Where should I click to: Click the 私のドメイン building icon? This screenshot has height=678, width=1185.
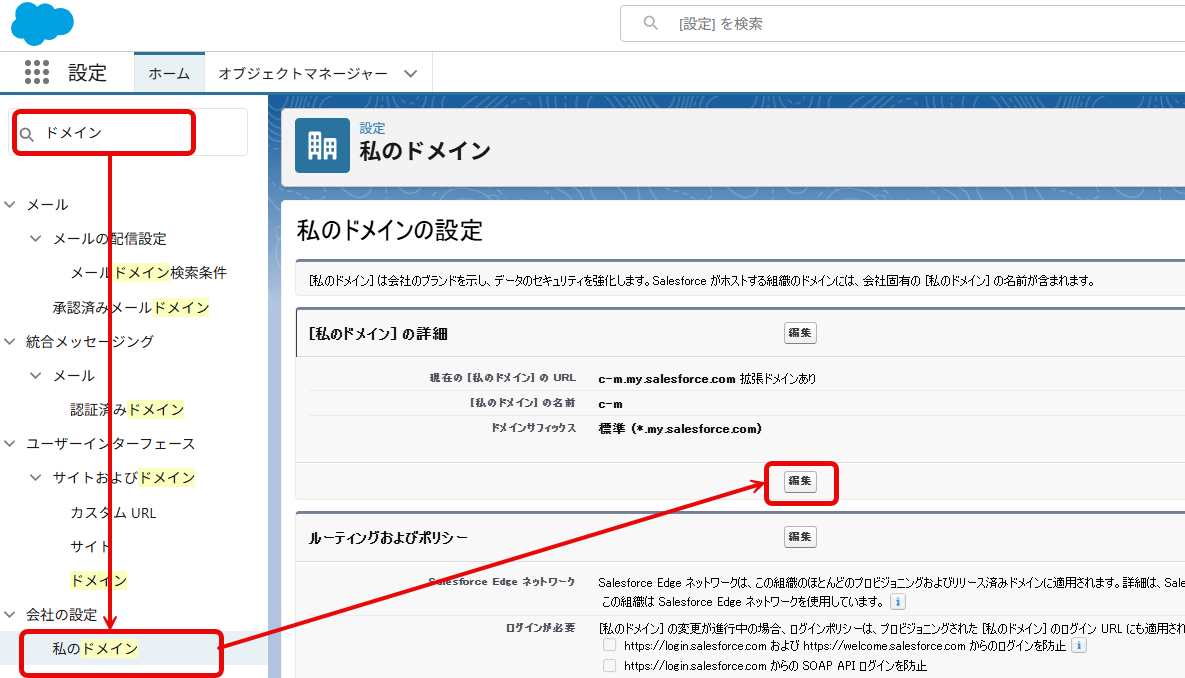click(322, 145)
